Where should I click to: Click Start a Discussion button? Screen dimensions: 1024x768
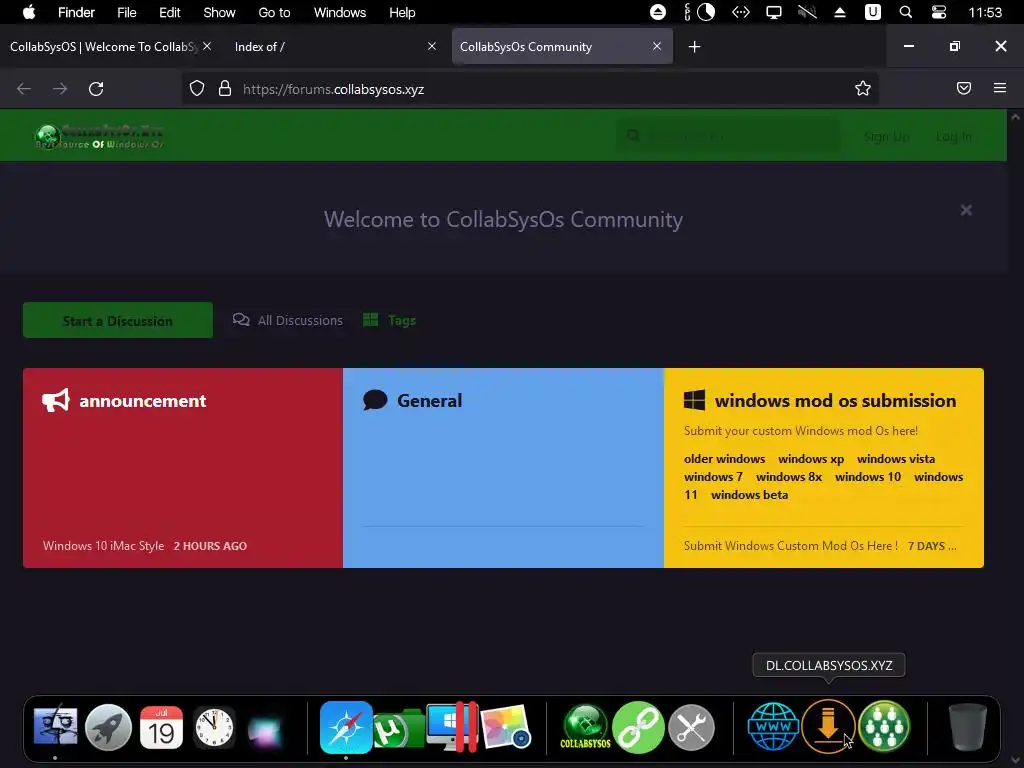[x=118, y=320]
